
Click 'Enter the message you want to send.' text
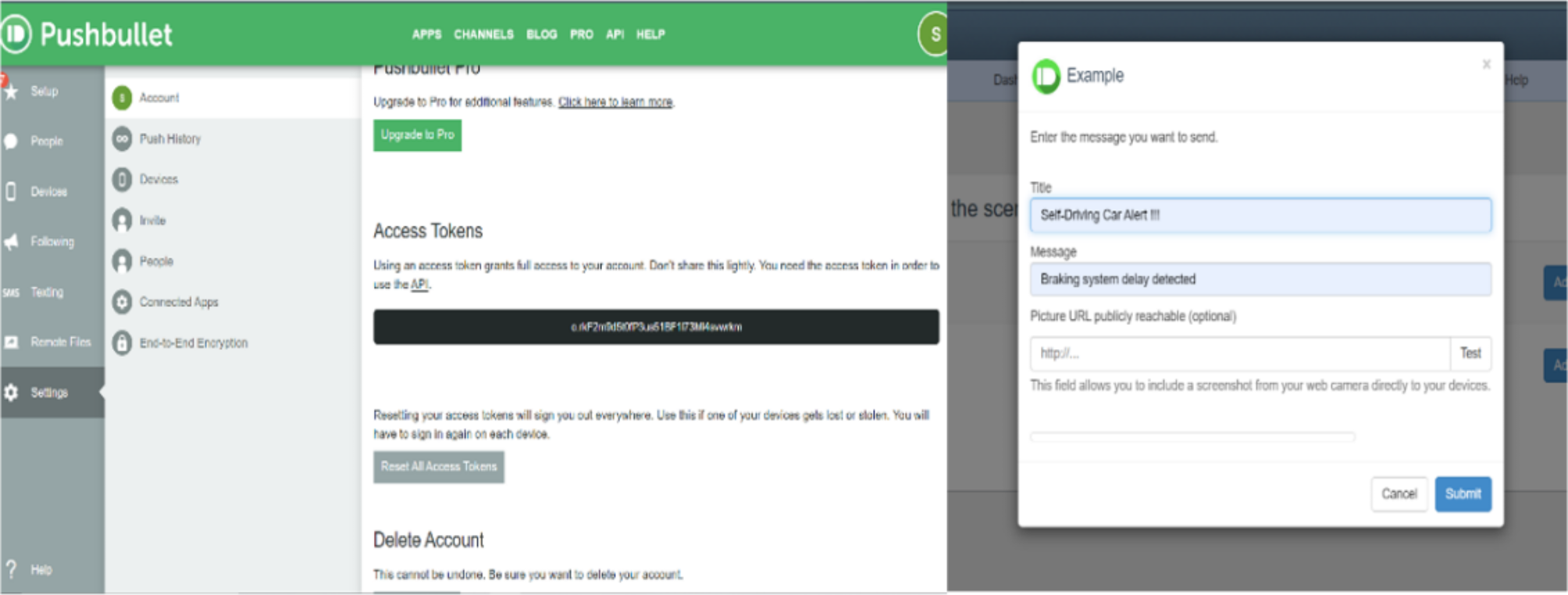[1124, 137]
